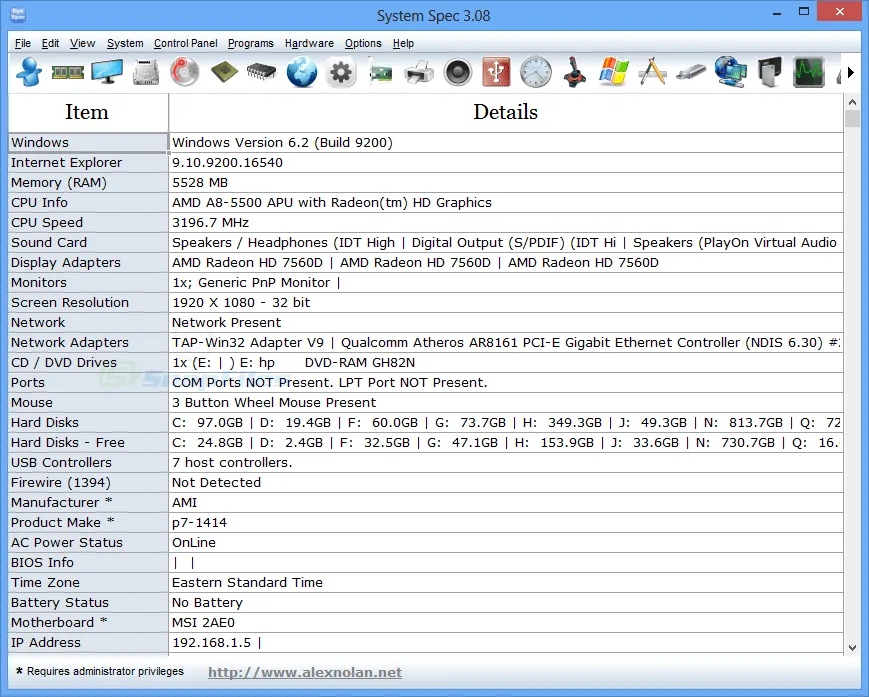Click the networked computers globe icon
869x697 pixels.
click(730, 72)
